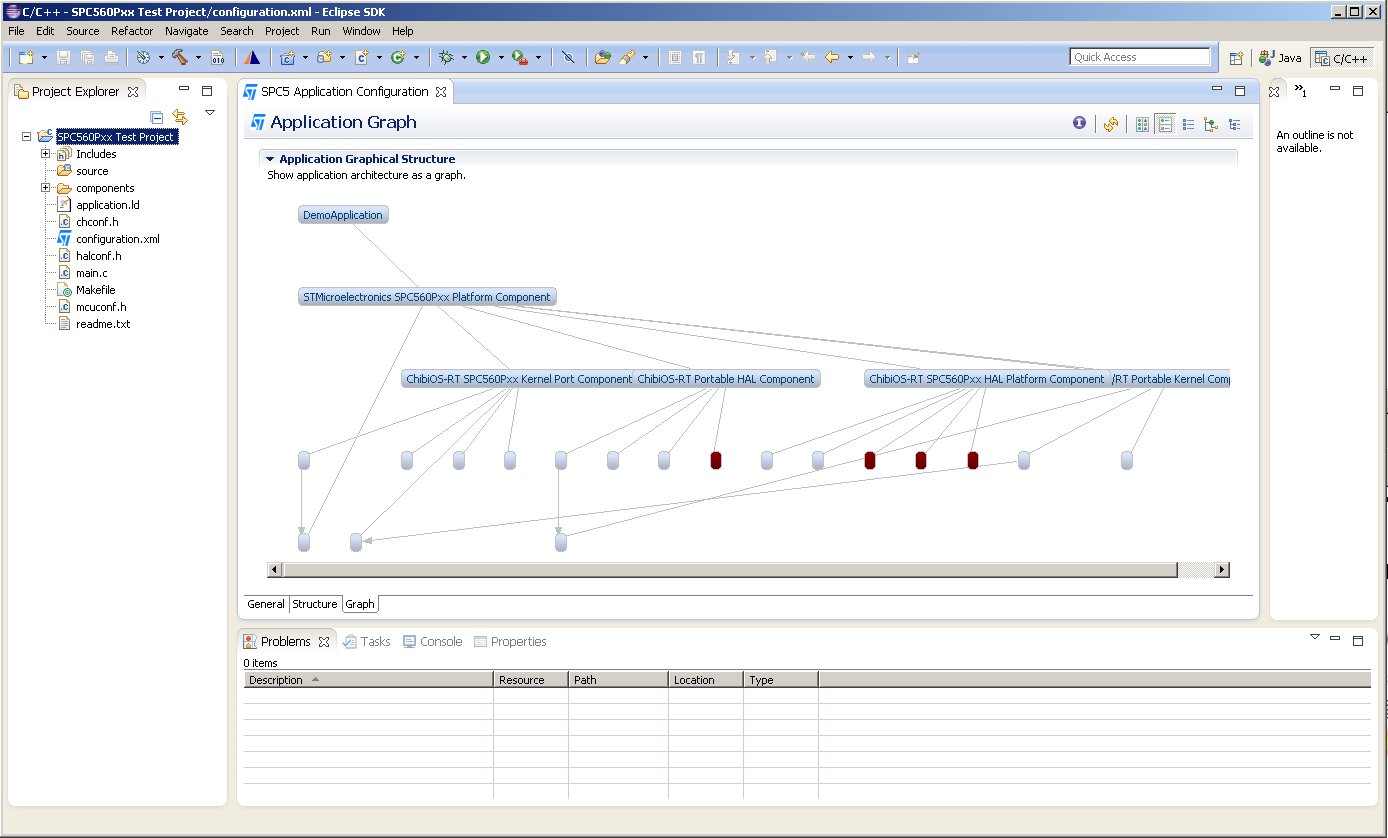The image size is (1388, 838).
Task: Open the Run button dropdown arrow
Action: [x=501, y=58]
